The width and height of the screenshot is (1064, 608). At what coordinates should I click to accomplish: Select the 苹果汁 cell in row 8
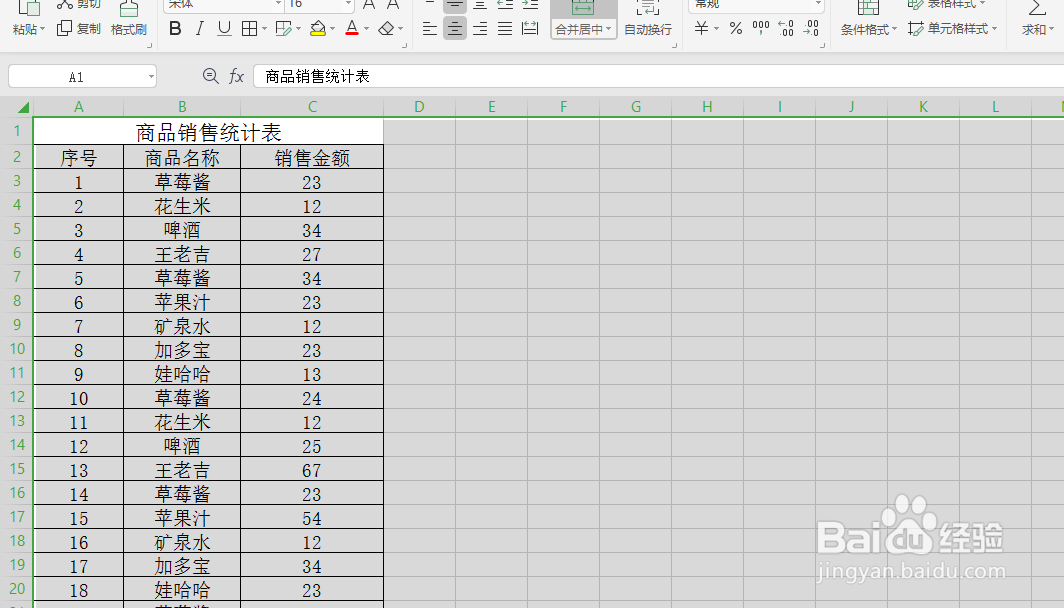point(182,301)
